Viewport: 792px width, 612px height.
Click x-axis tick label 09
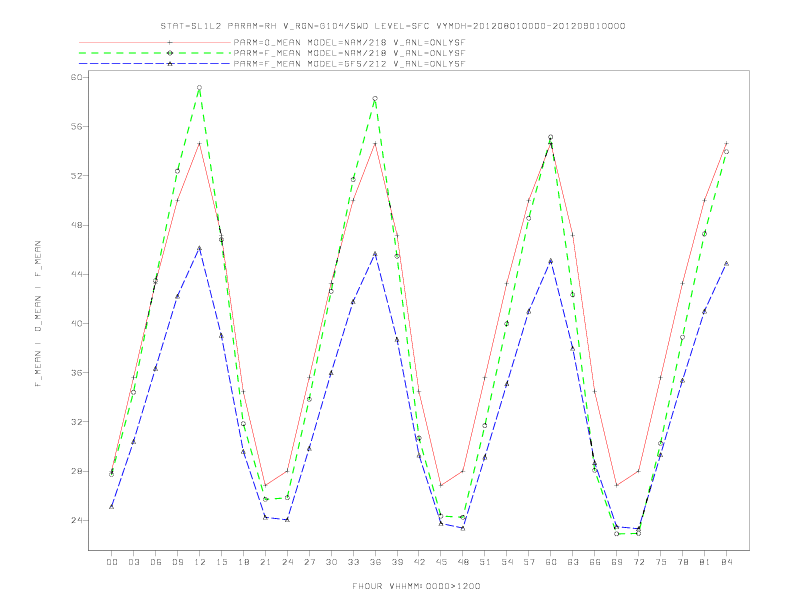178,562
